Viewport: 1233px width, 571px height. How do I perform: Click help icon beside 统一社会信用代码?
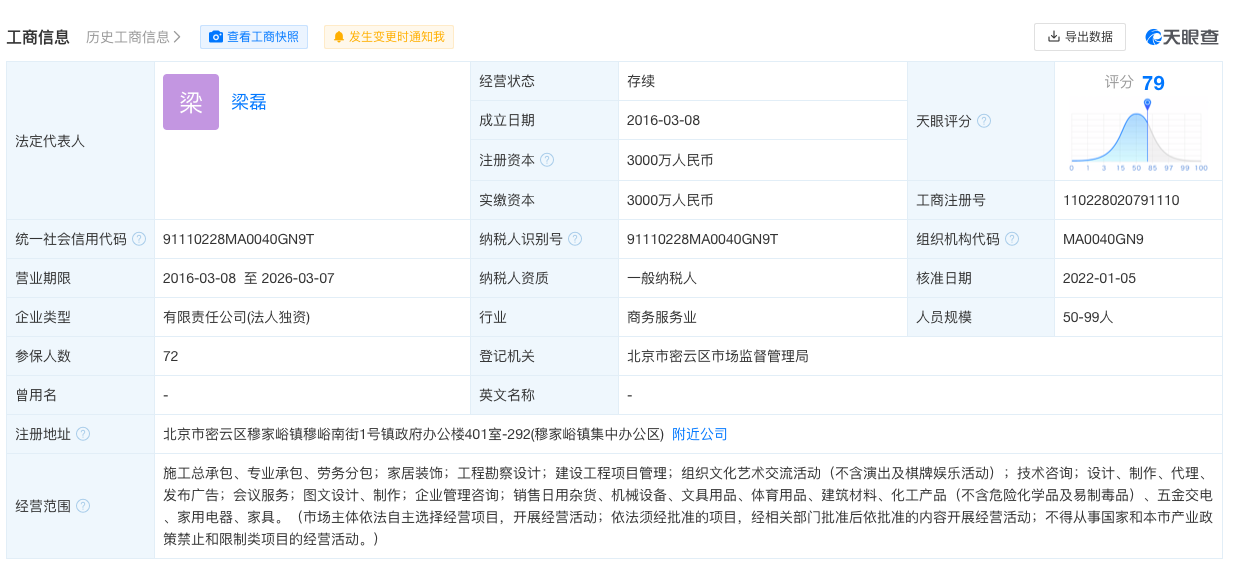(x=139, y=239)
